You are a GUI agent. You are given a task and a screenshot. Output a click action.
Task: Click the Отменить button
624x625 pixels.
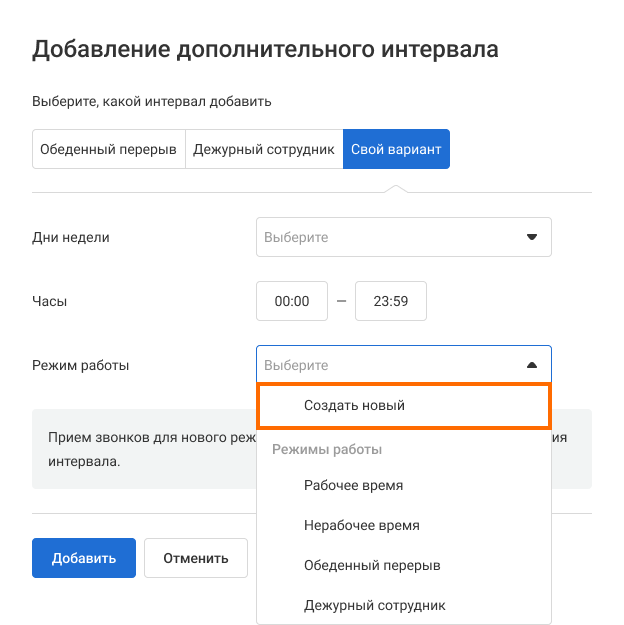tap(196, 558)
